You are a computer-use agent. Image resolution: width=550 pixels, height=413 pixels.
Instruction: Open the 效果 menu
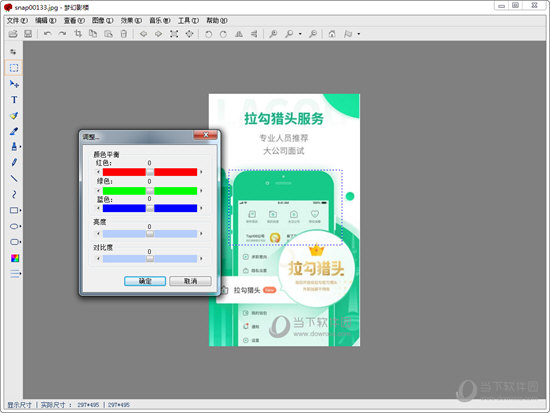pos(131,21)
